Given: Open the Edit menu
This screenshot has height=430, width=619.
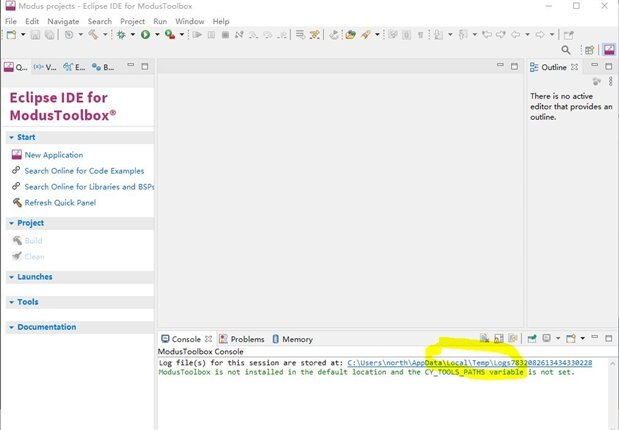Looking at the screenshot, I should (x=32, y=21).
